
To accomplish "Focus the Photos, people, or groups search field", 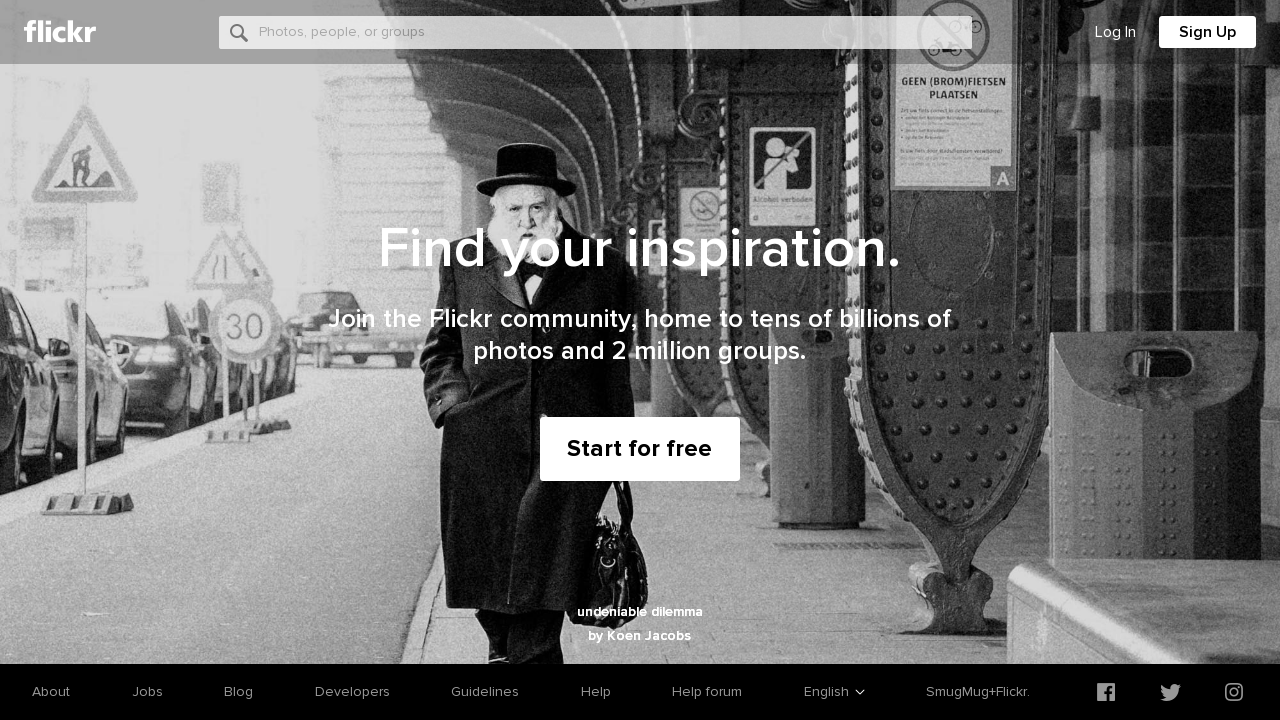I will pyautogui.click(x=596, y=32).
